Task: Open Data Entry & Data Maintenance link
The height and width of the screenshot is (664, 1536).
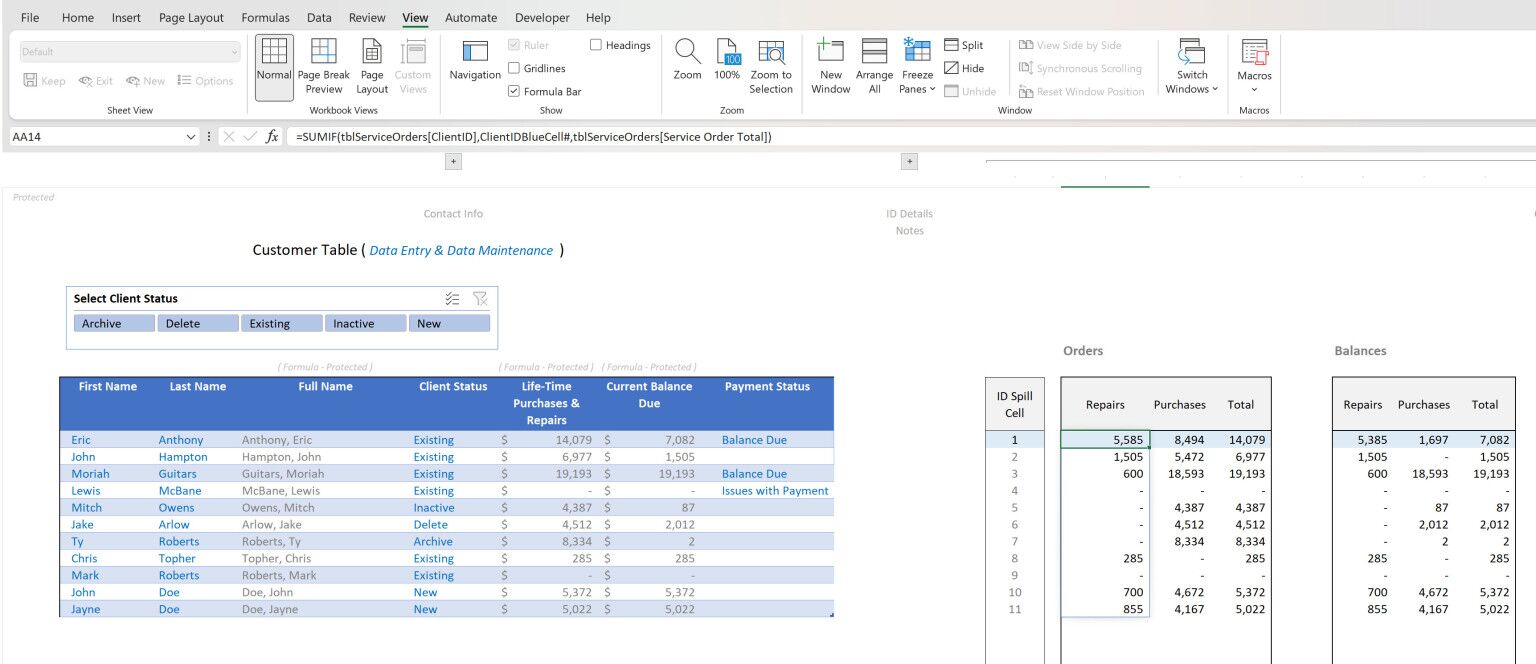Action: [461, 251]
